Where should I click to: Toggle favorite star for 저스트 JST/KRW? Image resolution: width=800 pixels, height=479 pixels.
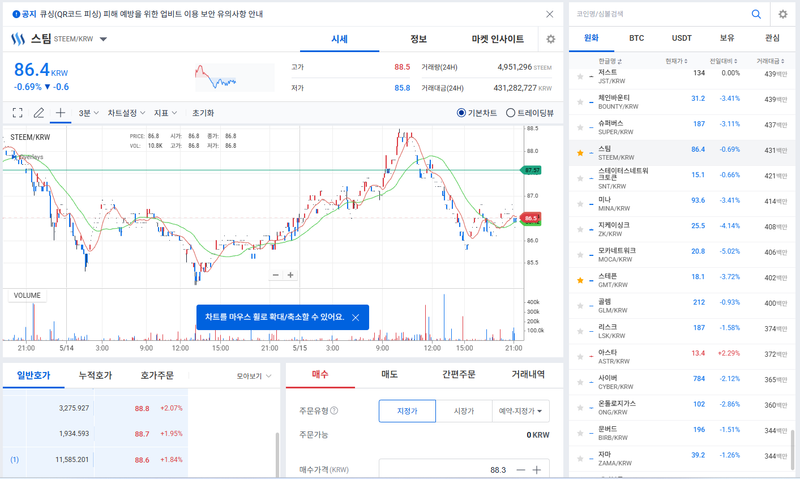pos(580,77)
